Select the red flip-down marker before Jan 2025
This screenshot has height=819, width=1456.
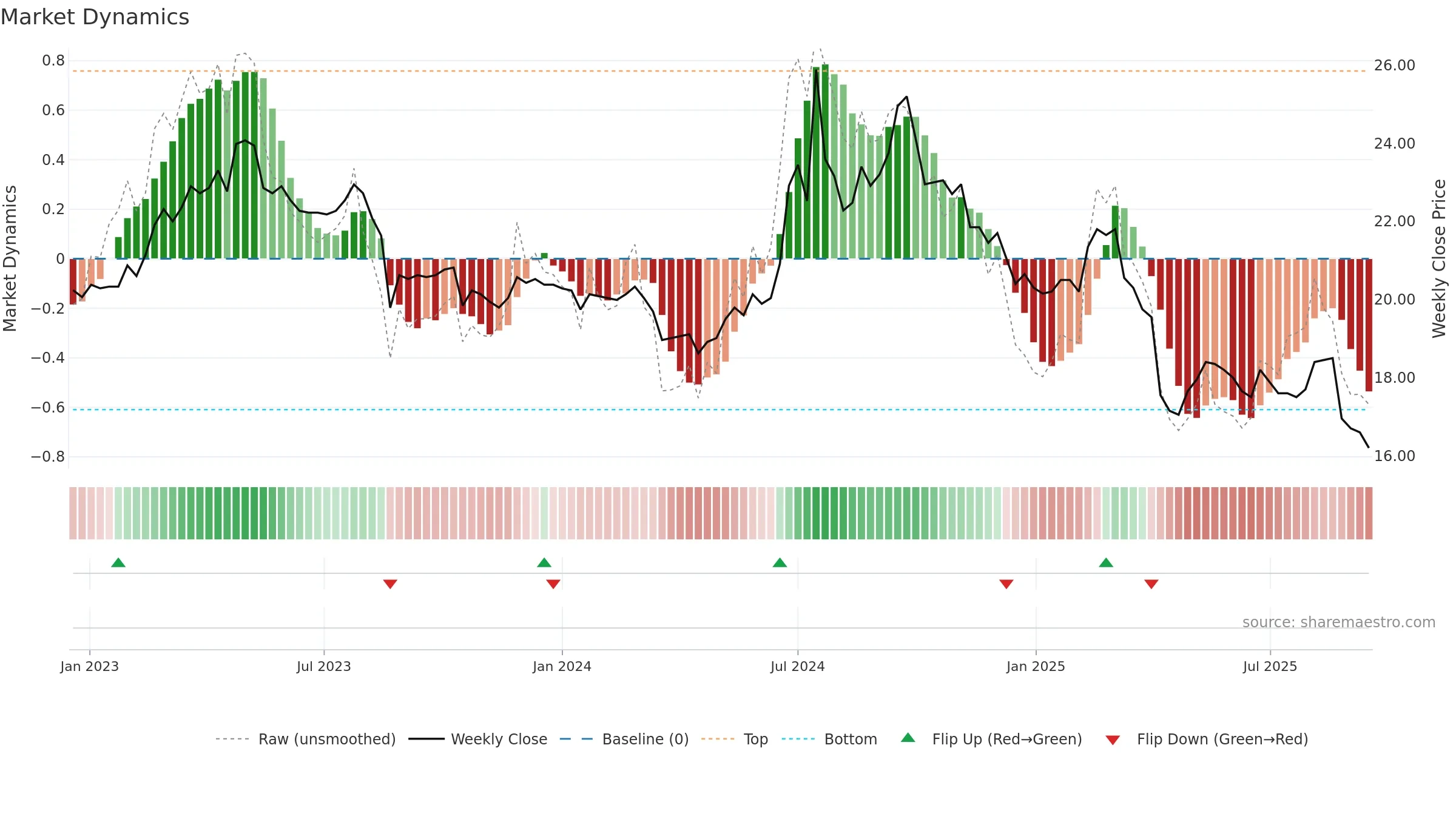(1006, 584)
